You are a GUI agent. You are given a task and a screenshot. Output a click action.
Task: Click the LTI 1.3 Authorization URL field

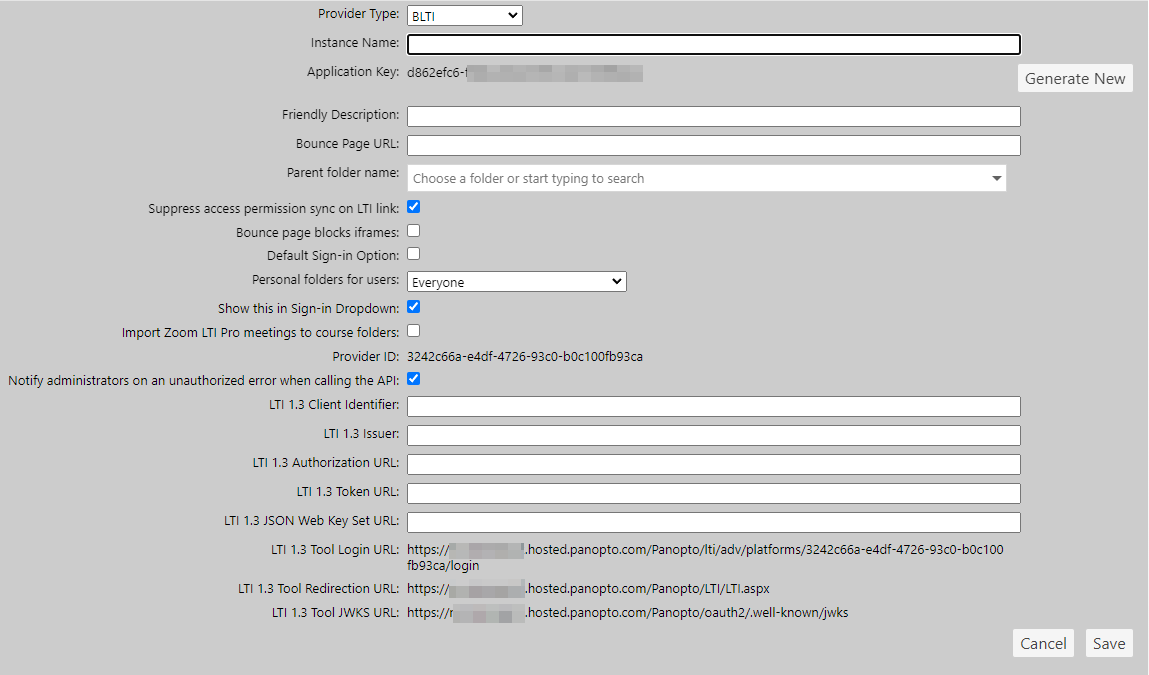[x=714, y=464]
